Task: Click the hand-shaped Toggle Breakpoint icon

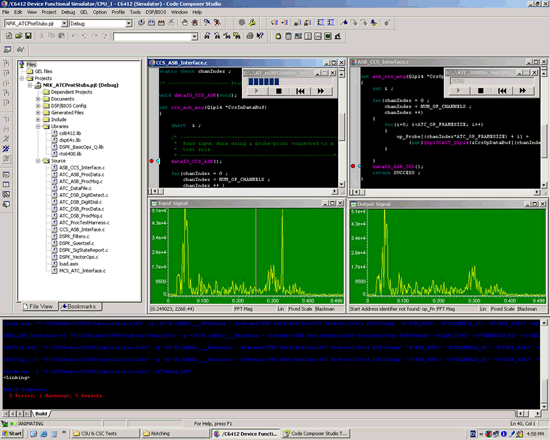Action: [x=185, y=23]
